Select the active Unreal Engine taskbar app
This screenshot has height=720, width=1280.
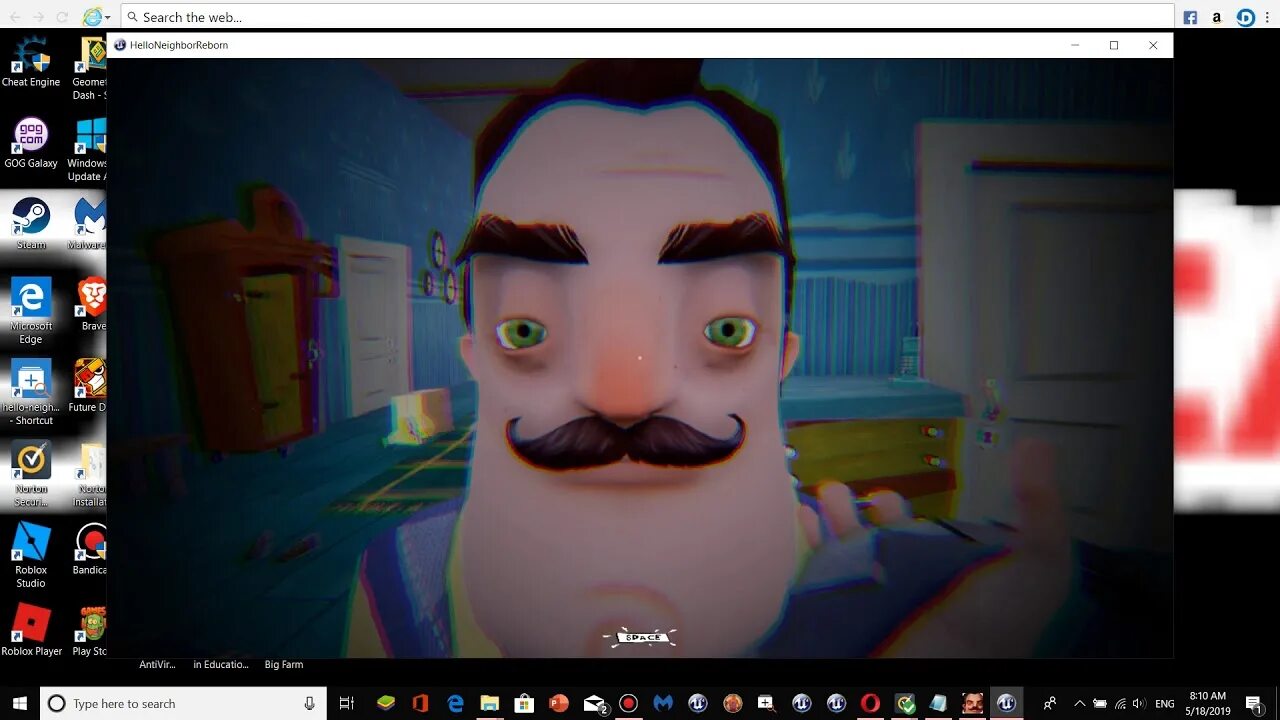tap(1007, 704)
